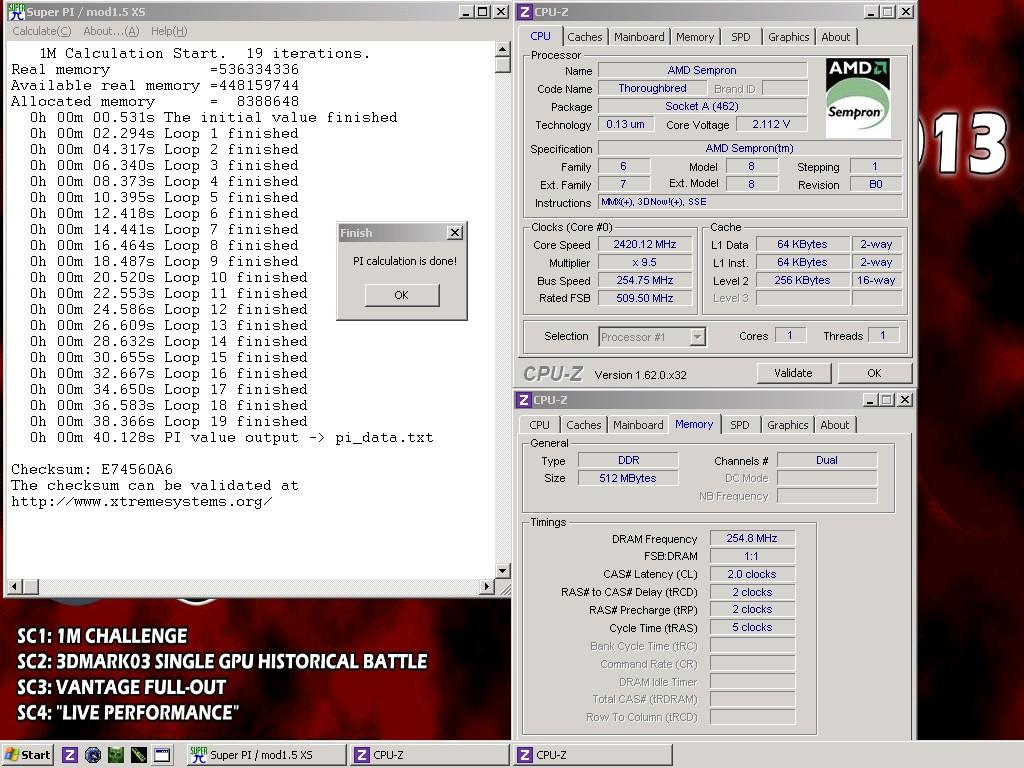Select Caches tab in top CPU-Z window

click(584, 37)
